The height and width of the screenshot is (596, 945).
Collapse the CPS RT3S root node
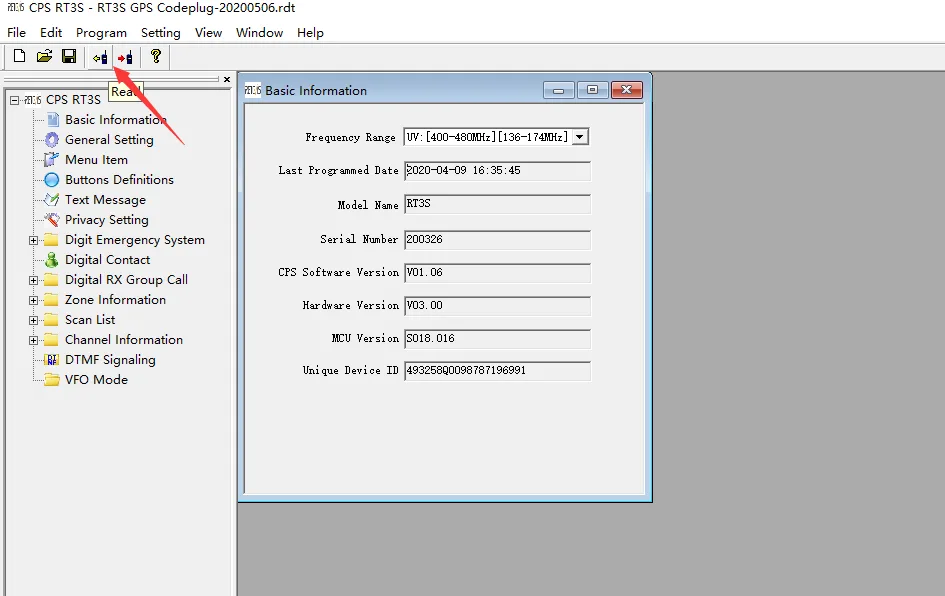pos(14,100)
